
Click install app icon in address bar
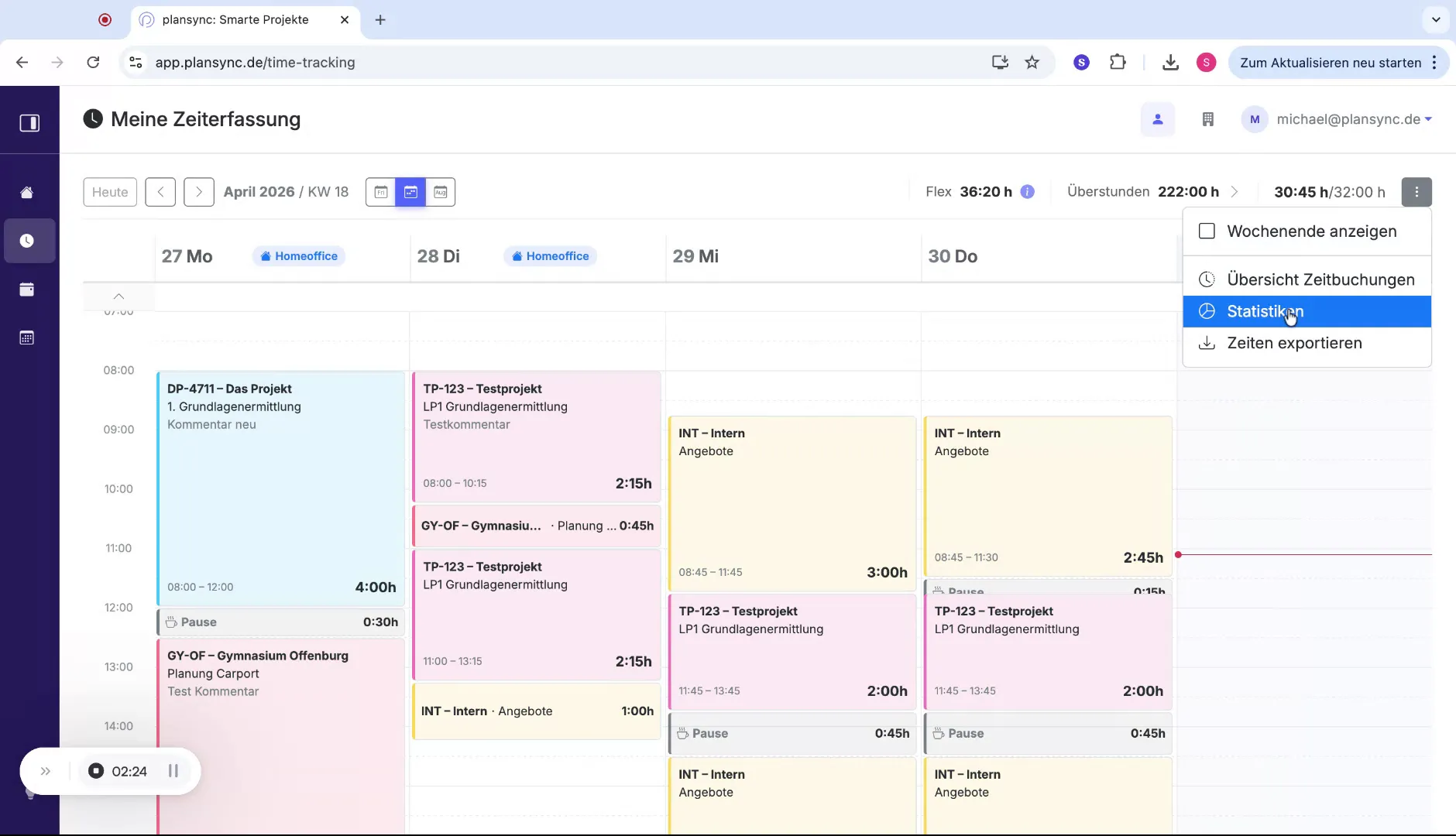(1000, 63)
